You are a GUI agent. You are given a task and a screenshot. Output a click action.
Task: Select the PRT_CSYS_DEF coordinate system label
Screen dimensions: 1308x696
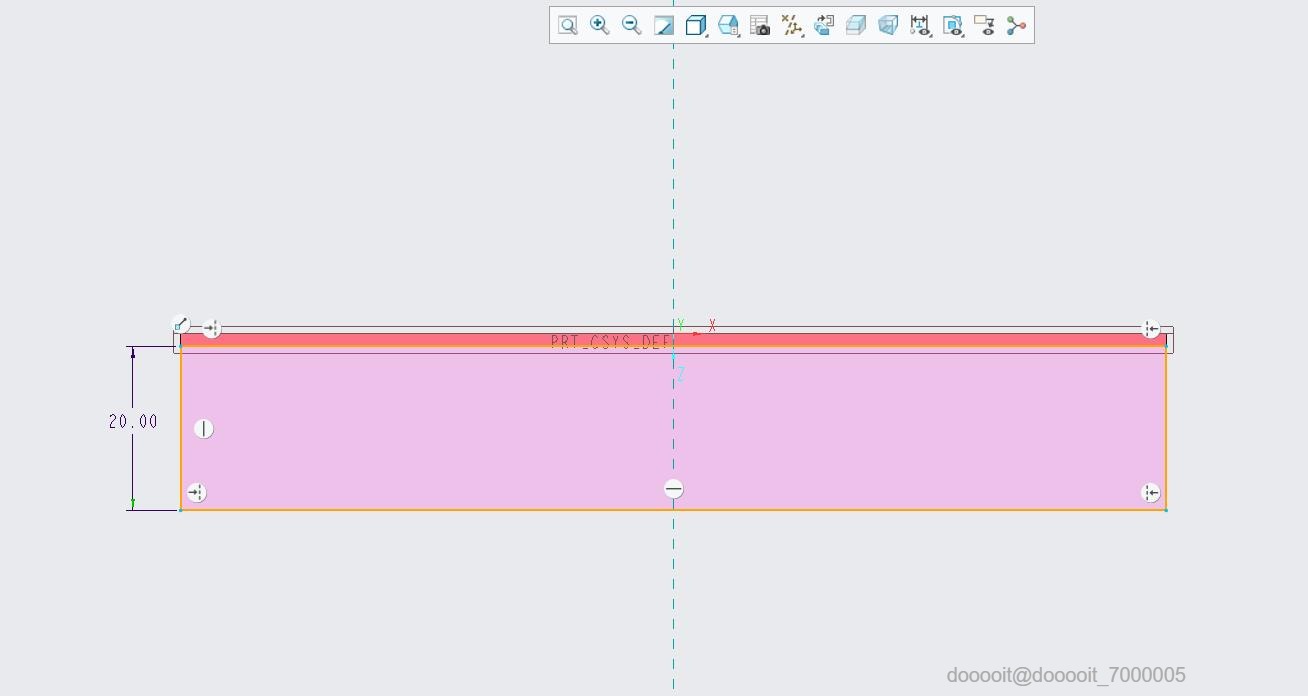click(x=610, y=342)
